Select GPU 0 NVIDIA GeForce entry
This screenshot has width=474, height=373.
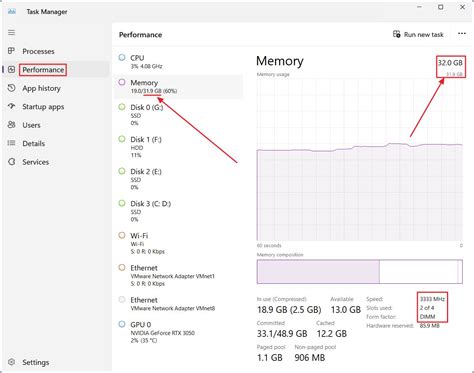(x=178, y=332)
